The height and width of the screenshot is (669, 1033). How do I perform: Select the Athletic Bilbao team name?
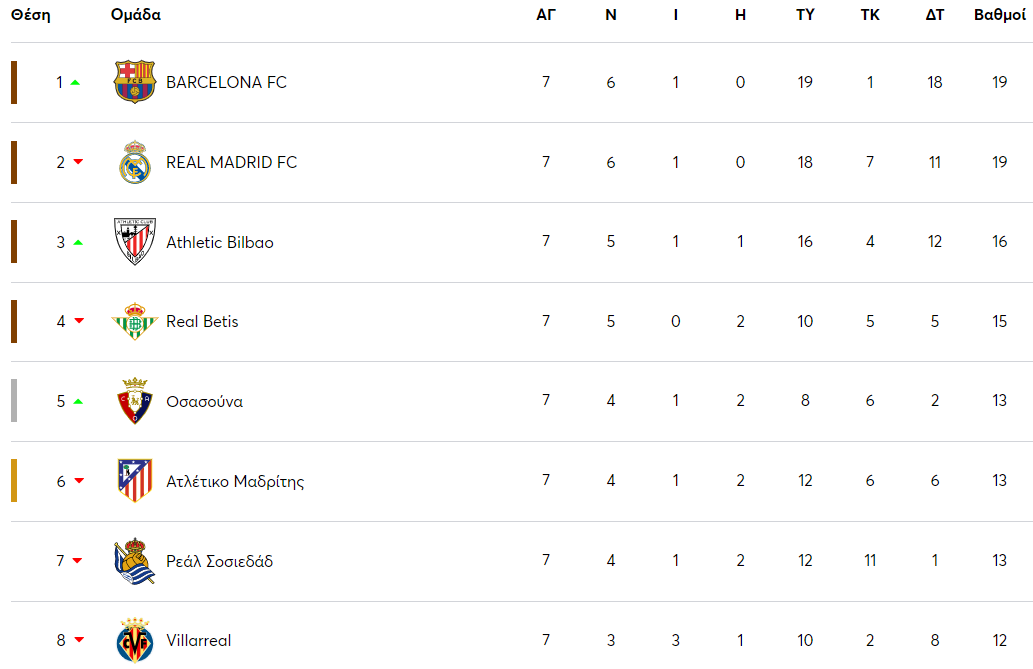point(219,242)
